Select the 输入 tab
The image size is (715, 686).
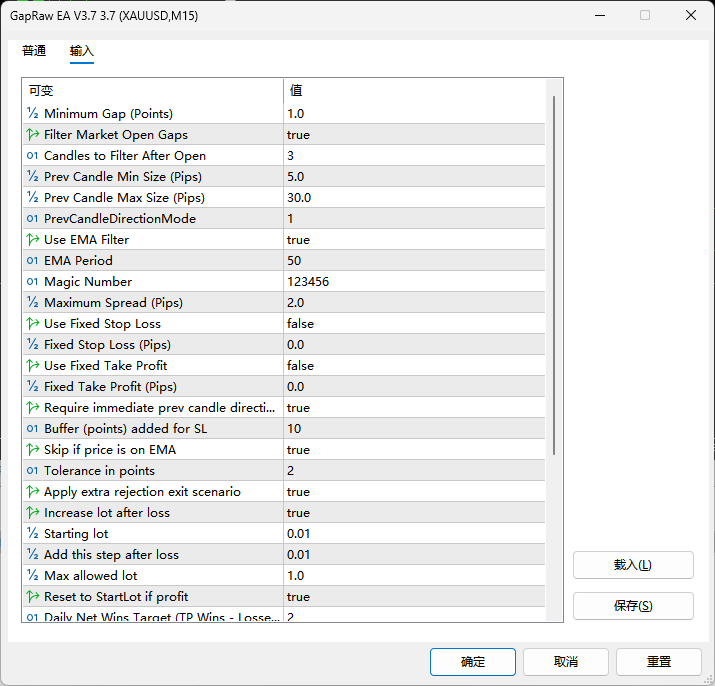pyautogui.click(x=82, y=51)
